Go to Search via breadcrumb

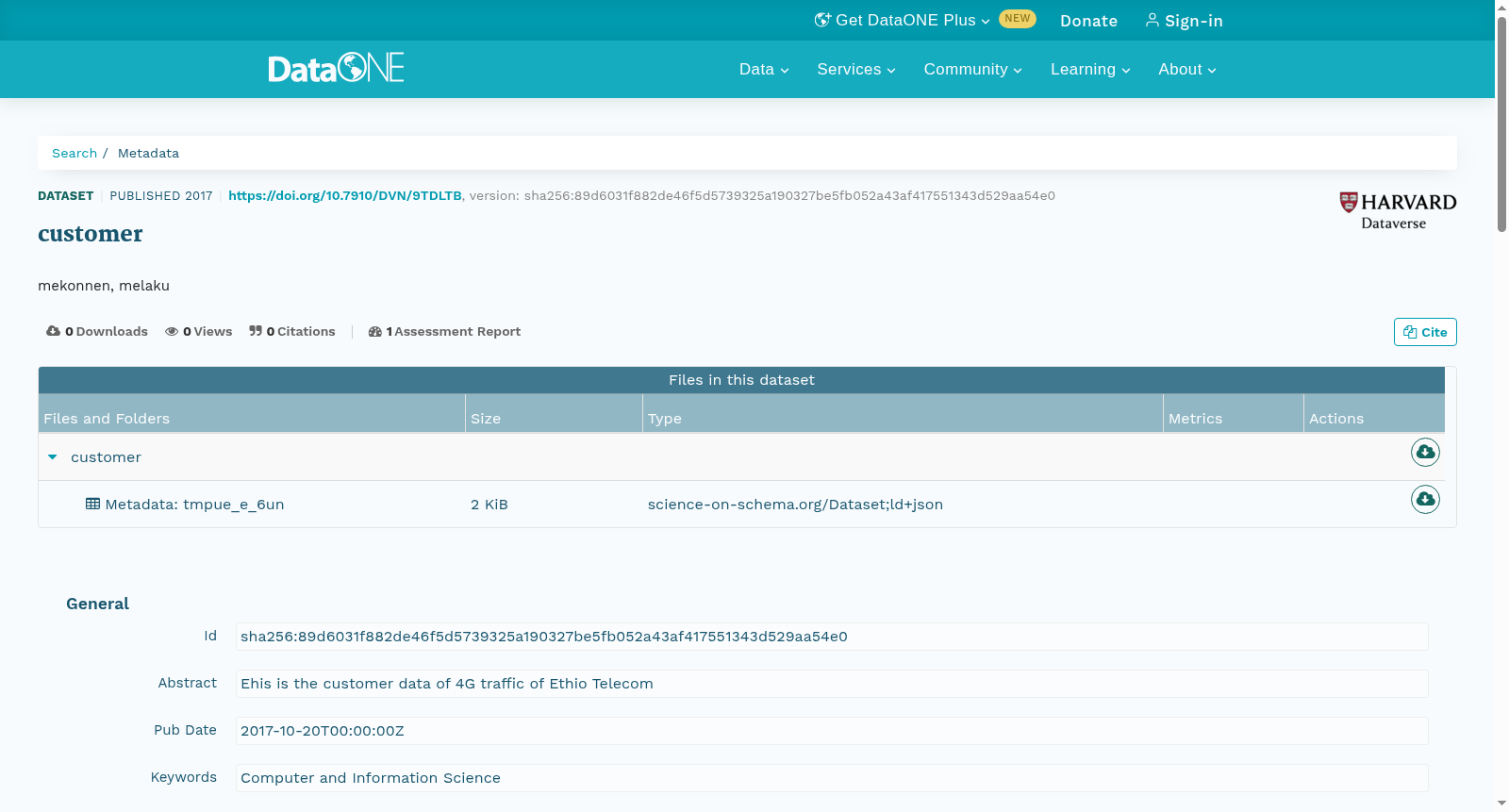coord(75,153)
